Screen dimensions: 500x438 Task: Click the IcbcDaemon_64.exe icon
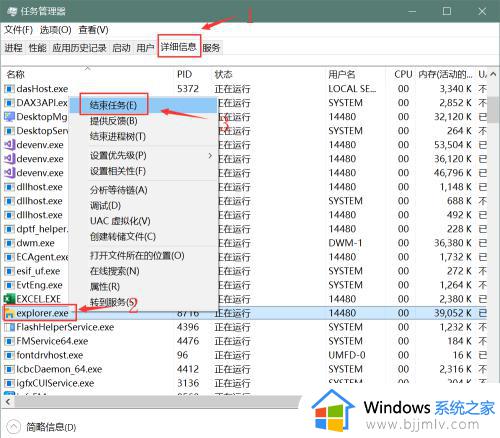click(9, 369)
